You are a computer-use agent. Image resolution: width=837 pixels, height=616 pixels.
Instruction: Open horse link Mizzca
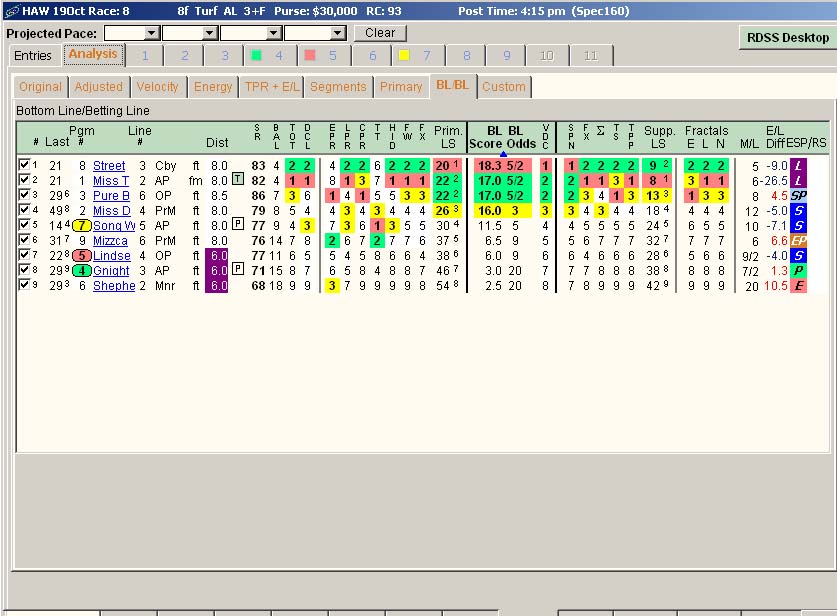110,241
